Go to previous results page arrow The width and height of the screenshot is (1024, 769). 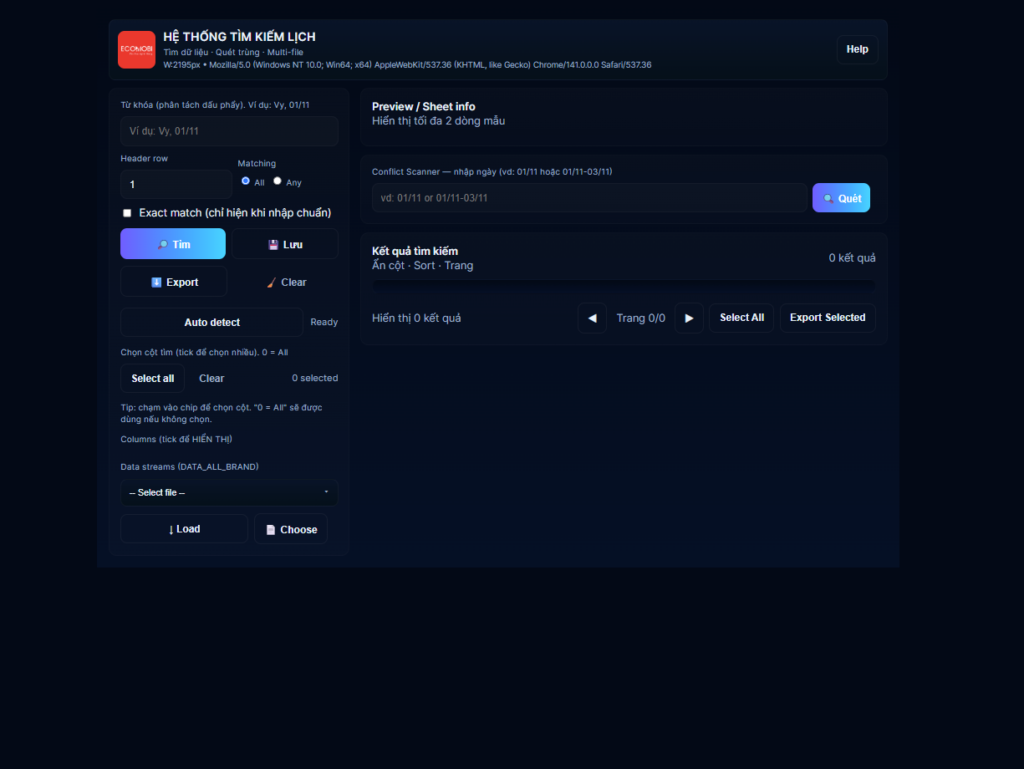(x=592, y=318)
